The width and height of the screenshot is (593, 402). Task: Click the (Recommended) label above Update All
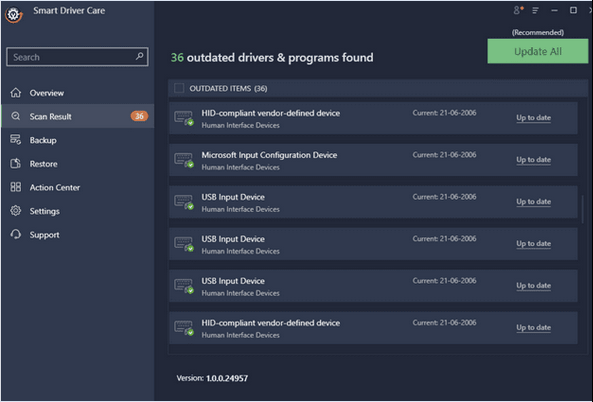tap(538, 33)
